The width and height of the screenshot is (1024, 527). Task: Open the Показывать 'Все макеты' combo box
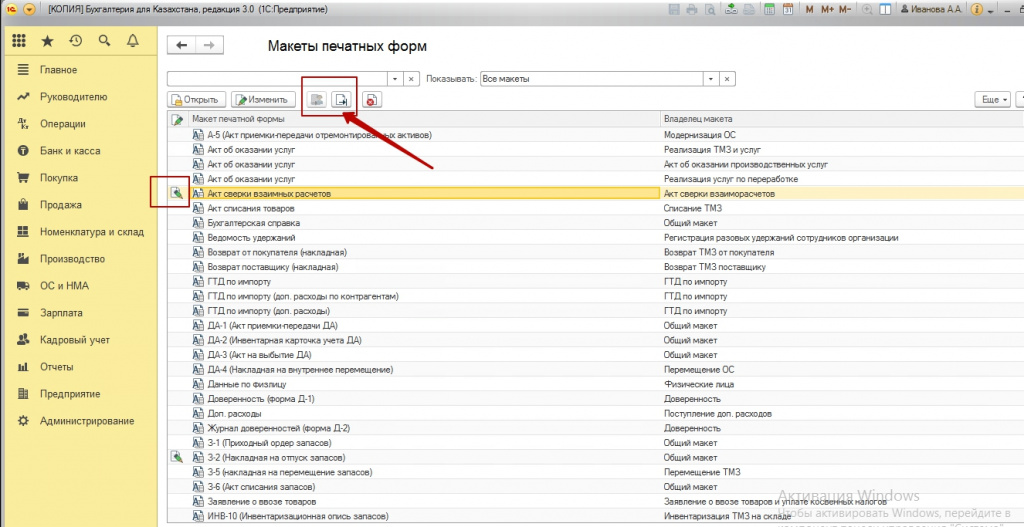[x=592, y=78]
